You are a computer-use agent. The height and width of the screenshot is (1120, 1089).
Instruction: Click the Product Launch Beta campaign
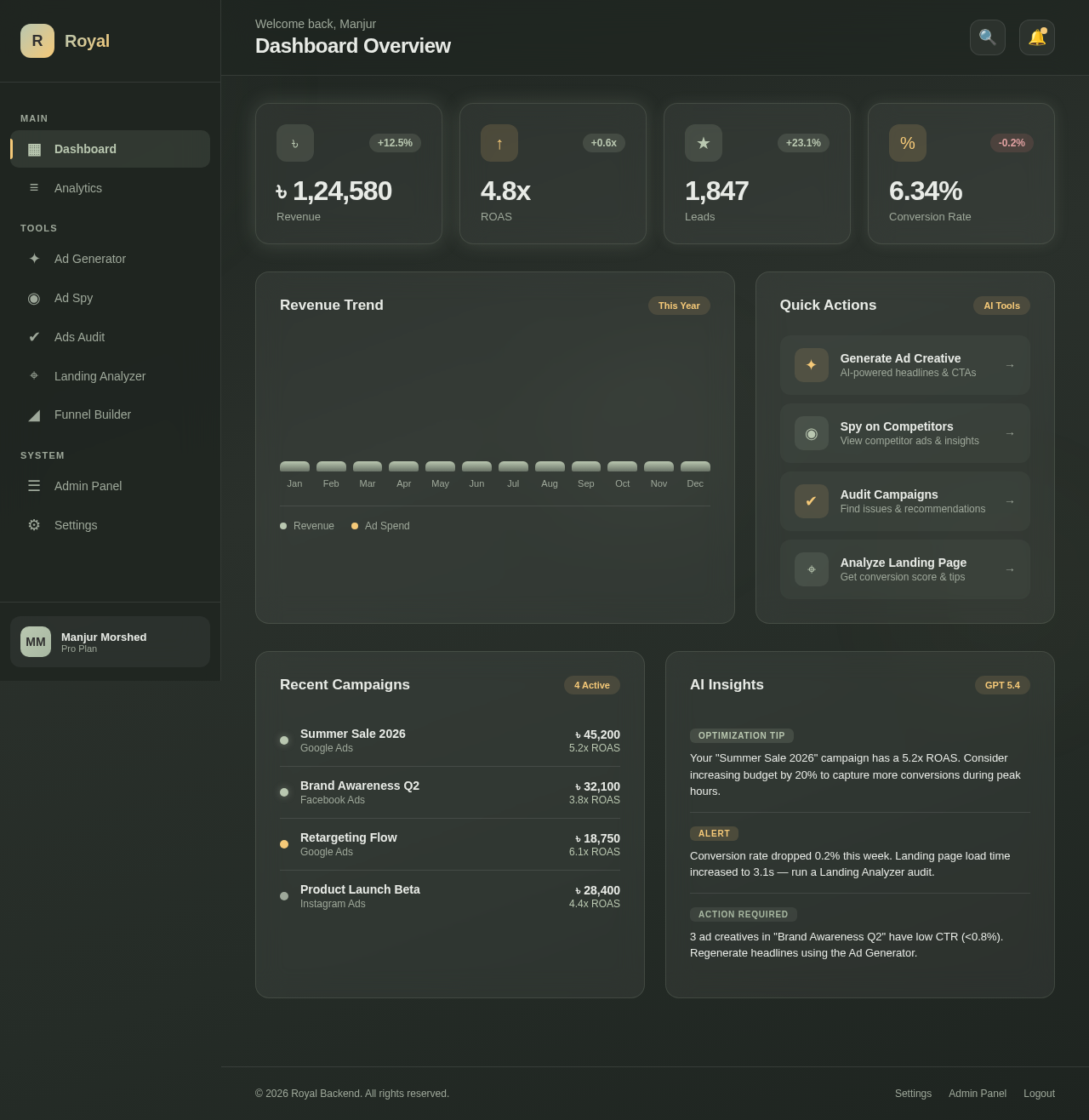[450, 896]
